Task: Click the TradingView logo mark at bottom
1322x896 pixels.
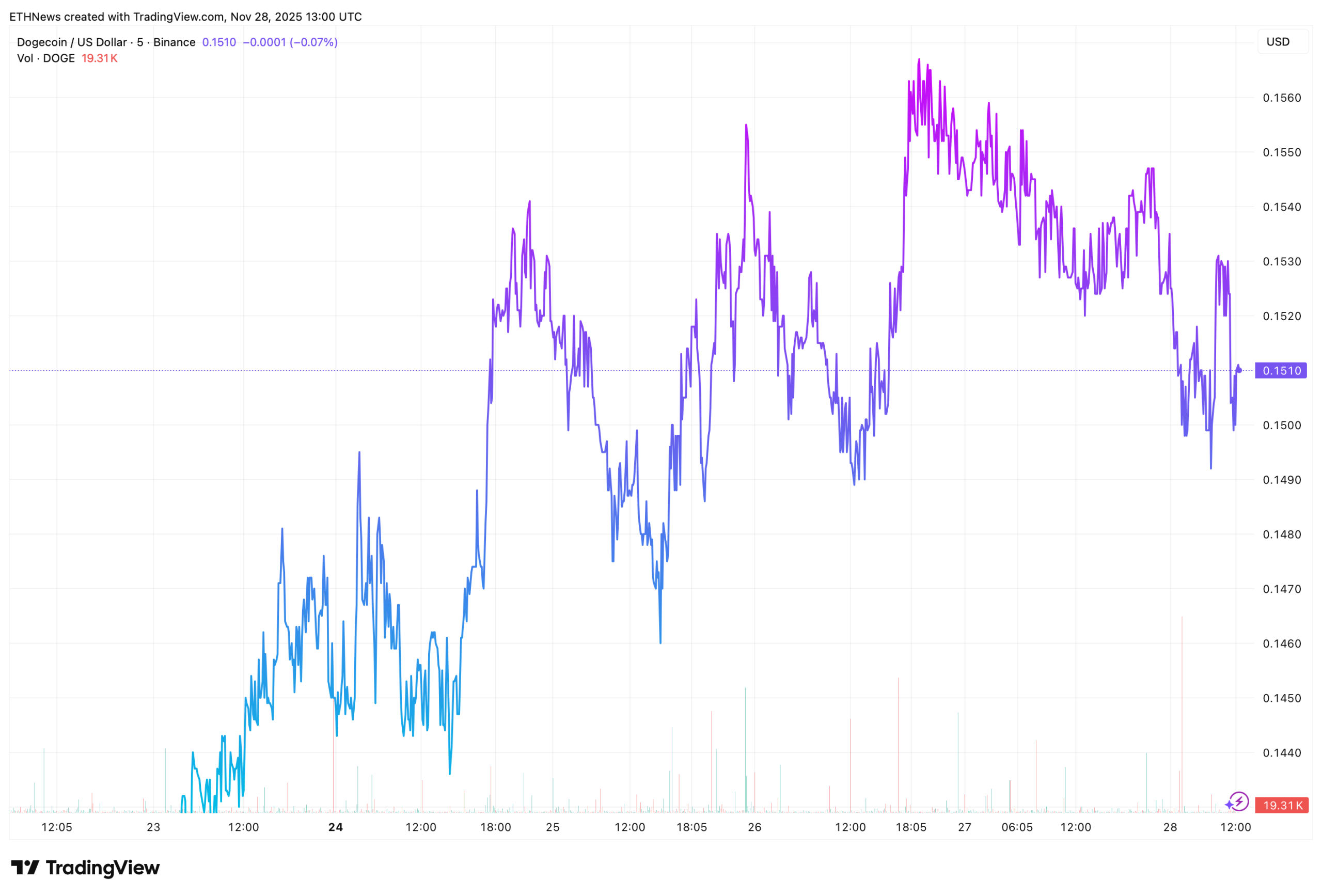Action: (x=25, y=868)
